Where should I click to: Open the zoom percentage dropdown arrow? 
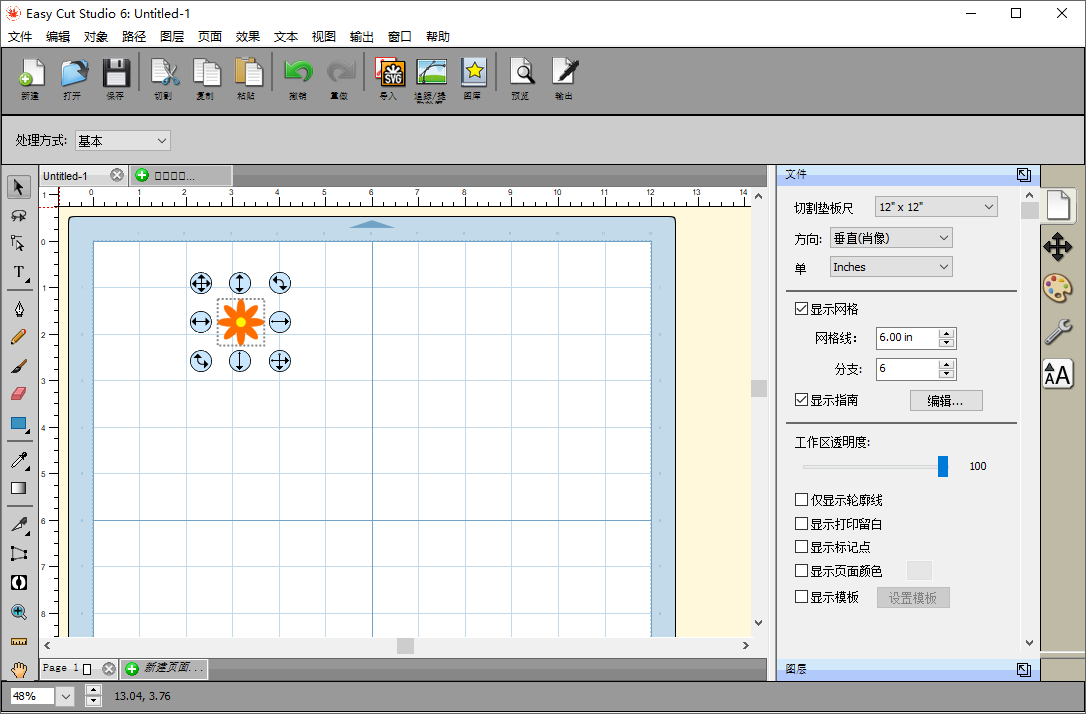pos(66,696)
